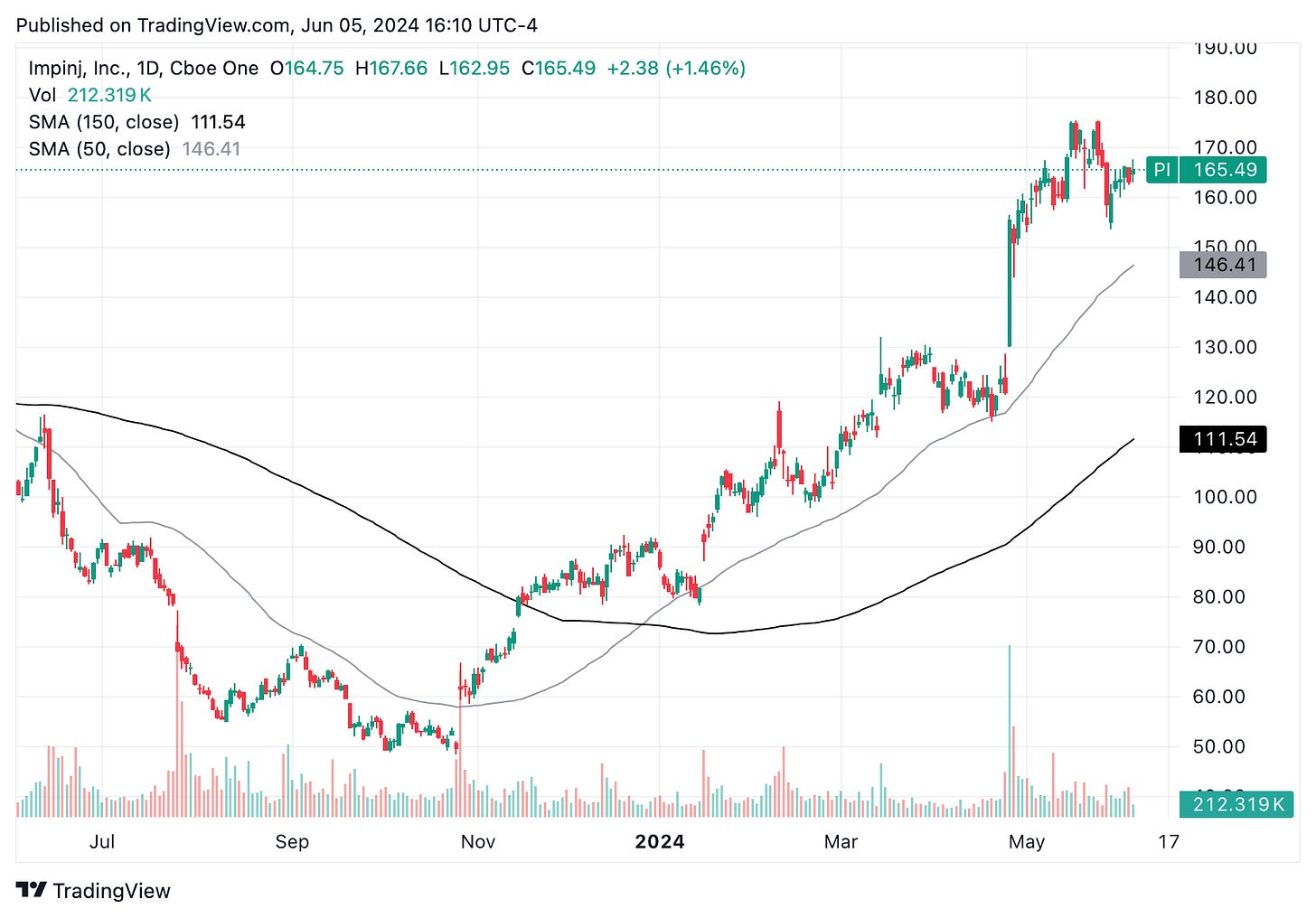Screen dimensions: 1316x918
Task: Click the Impinj, Inc. symbol title
Action: (x=143, y=69)
